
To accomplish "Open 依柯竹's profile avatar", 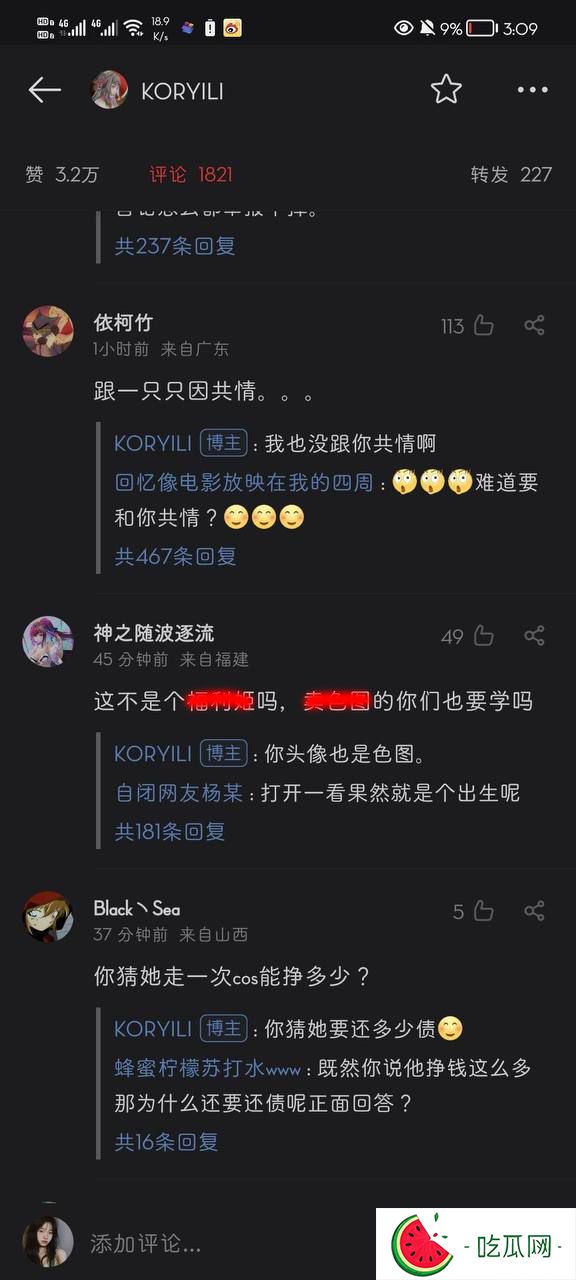I will coord(48,331).
